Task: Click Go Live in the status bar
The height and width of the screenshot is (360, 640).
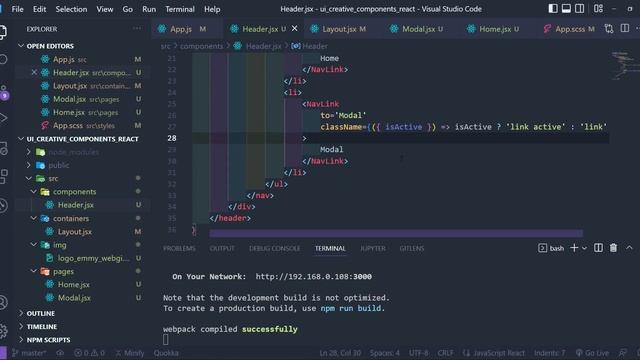Action: click(593, 353)
